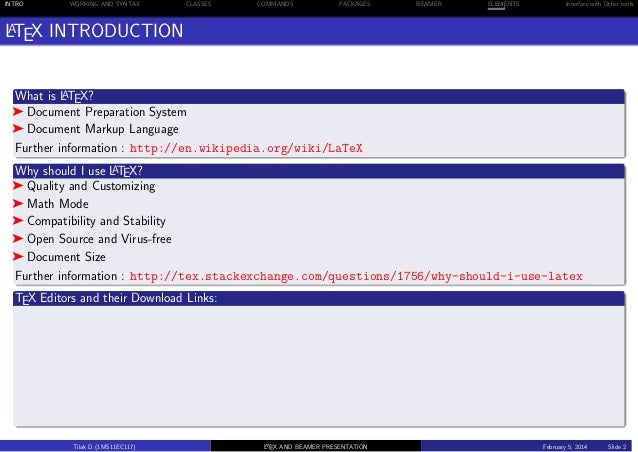Click red arrow bullet beside Math Mode

(18, 203)
